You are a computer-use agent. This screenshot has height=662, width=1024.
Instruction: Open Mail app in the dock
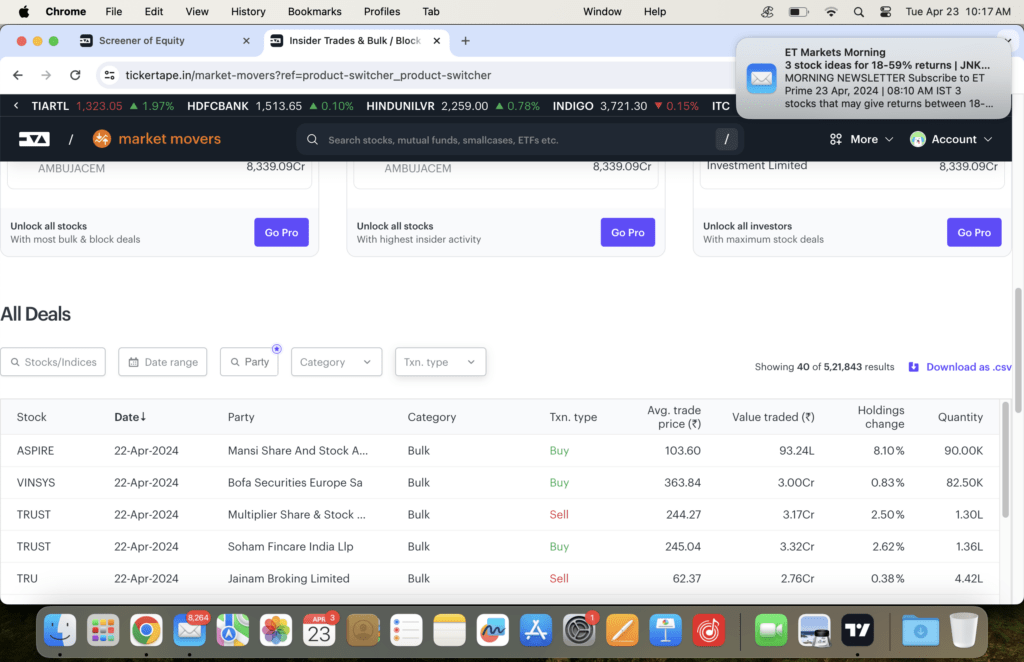[189, 630]
